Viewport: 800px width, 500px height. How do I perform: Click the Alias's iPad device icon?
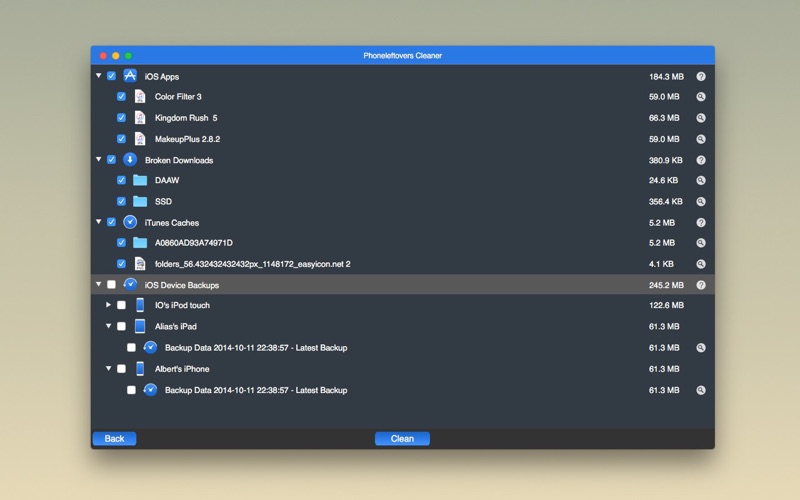(x=140, y=327)
